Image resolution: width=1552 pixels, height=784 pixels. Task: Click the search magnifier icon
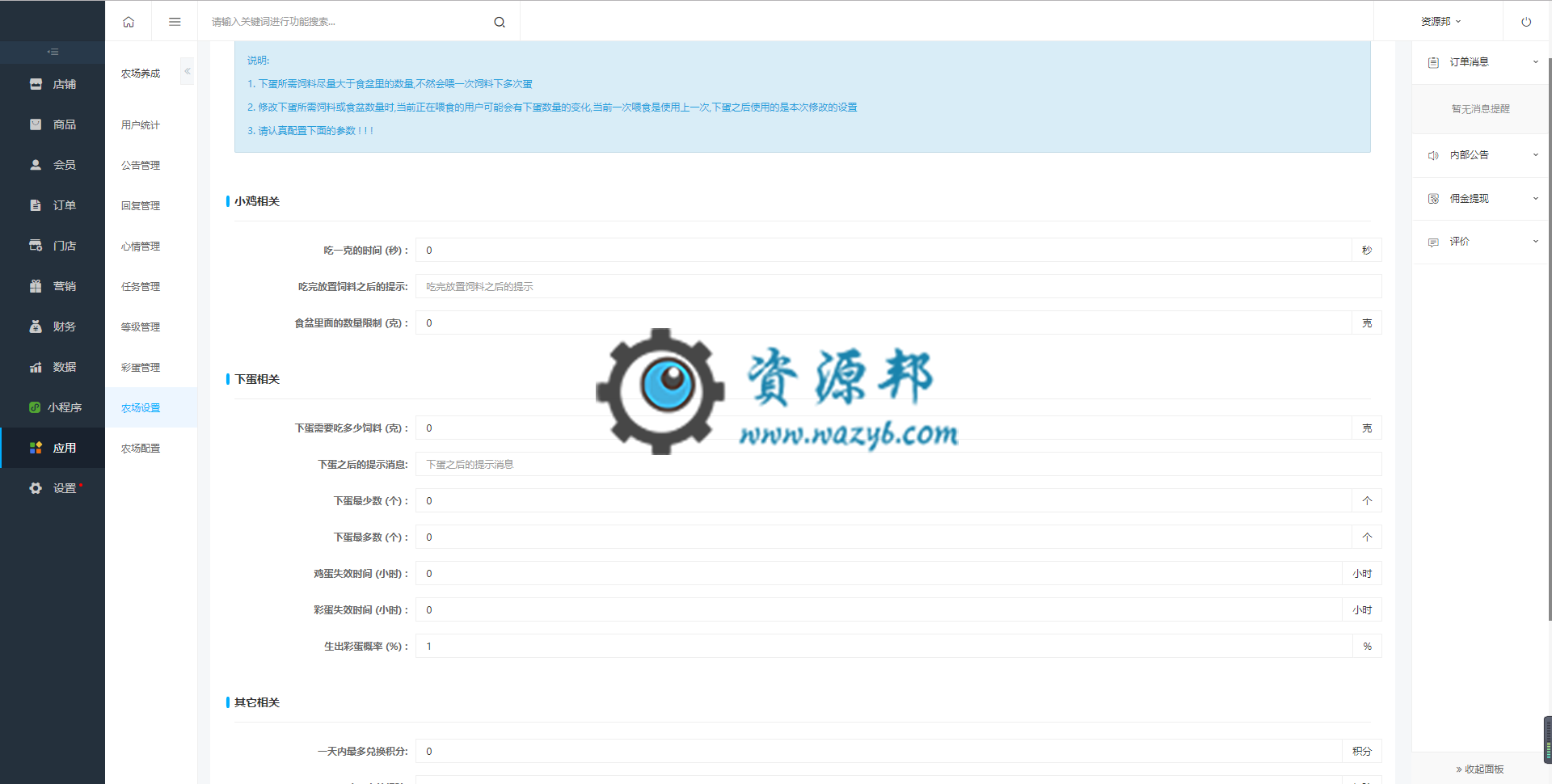pyautogui.click(x=500, y=22)
